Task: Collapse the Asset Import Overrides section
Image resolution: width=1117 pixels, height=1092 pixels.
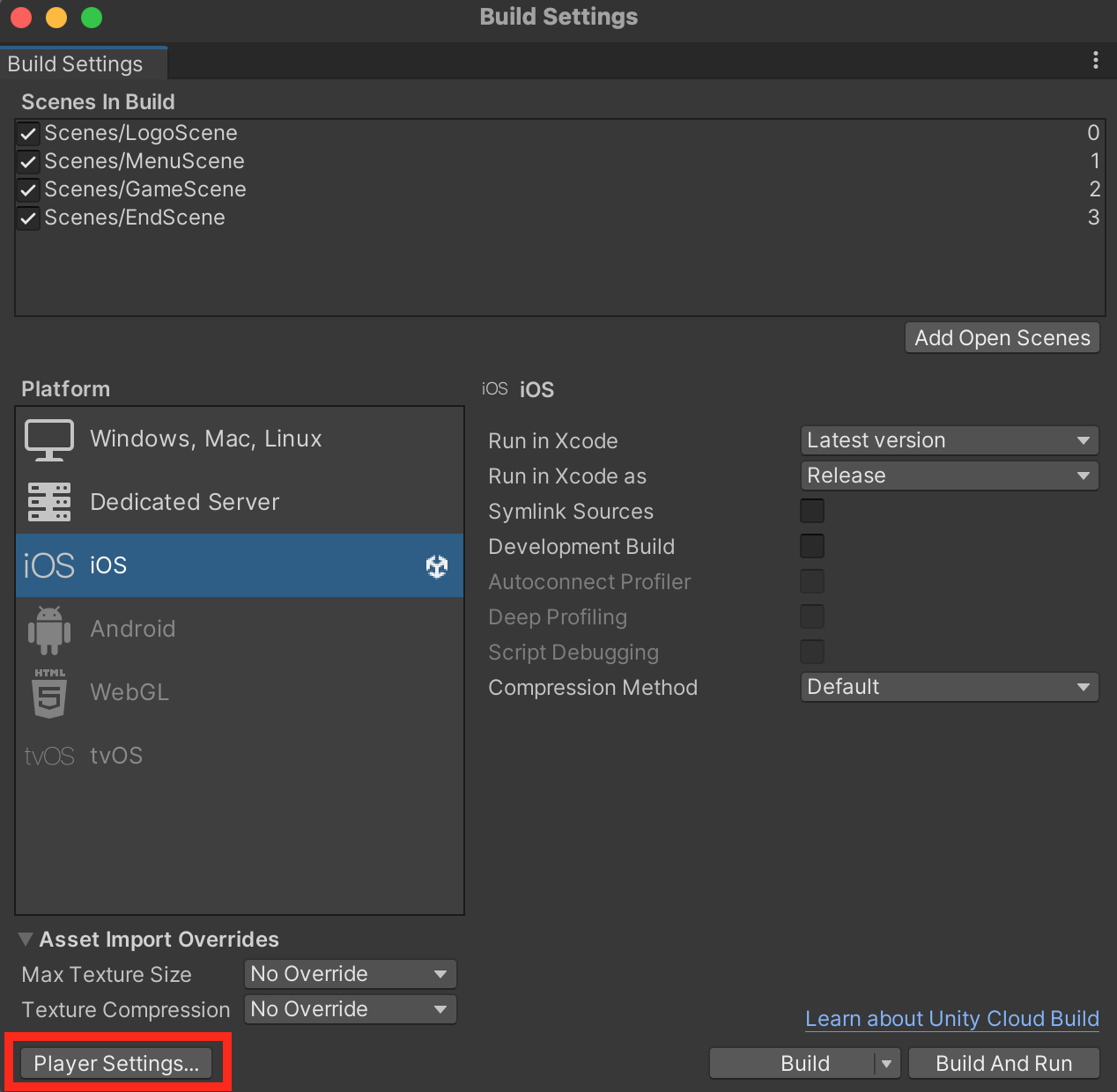Action: [x=26, y=939]
